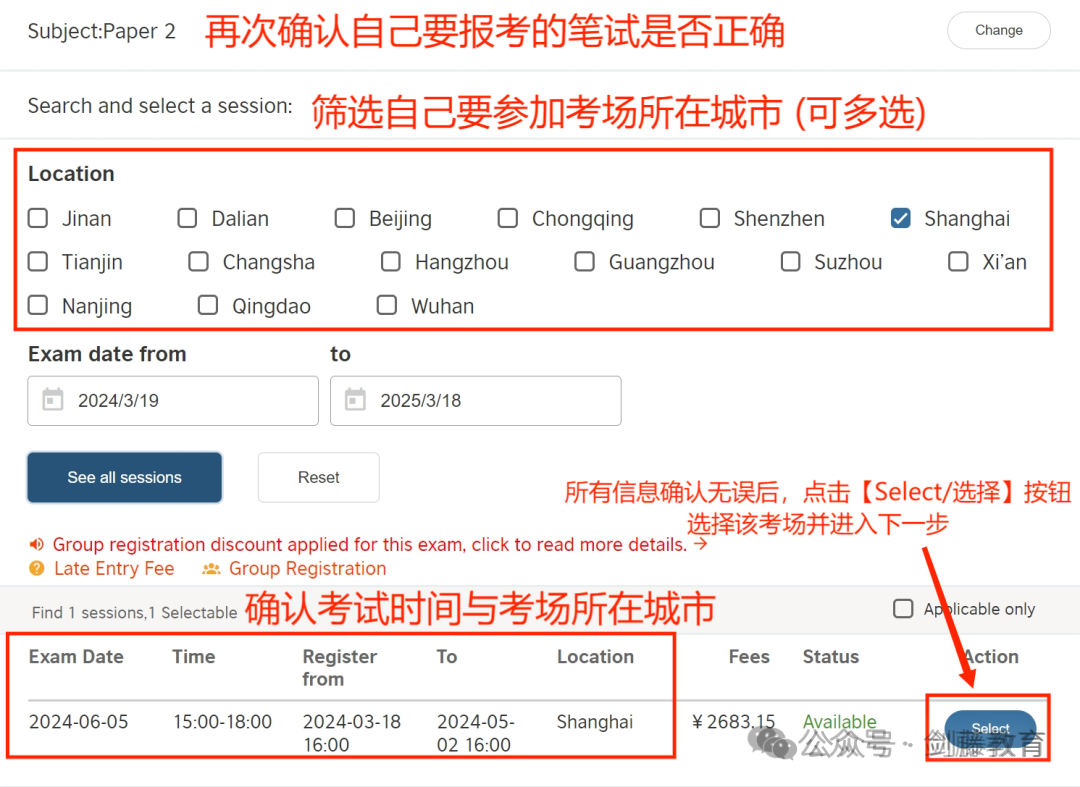Click the ¥2683.15 fee value
Viewport: 1080px width, 787px height.
734,722
